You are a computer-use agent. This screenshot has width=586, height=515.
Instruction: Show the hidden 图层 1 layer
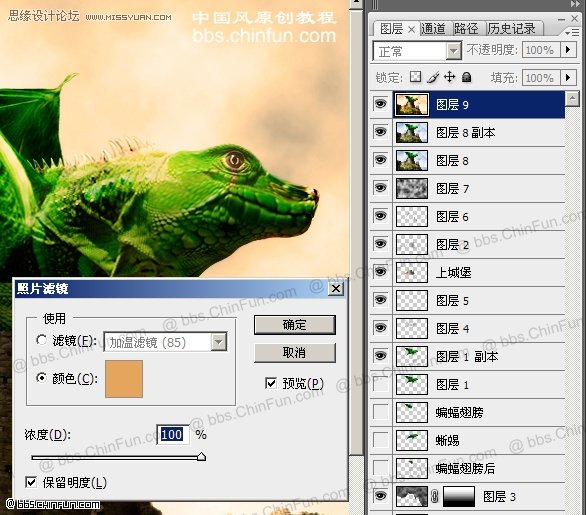pyautogui.click(x=380, y=384)
